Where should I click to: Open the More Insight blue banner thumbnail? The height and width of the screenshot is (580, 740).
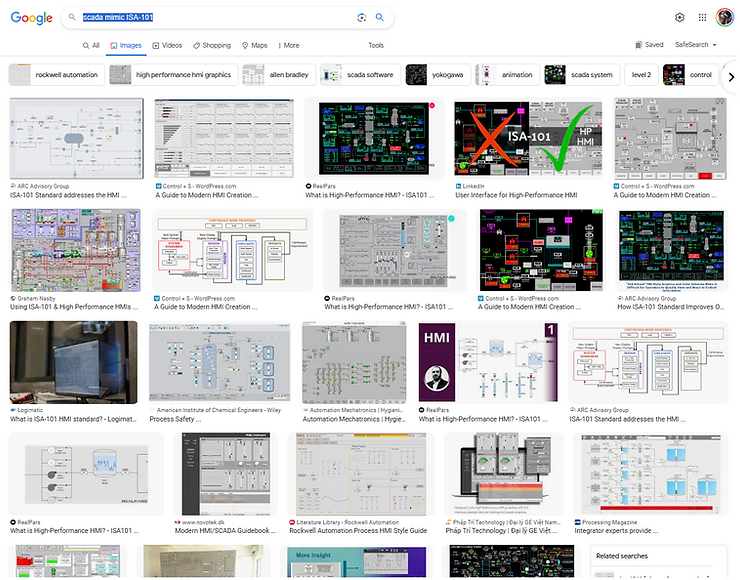click(357, 562)
